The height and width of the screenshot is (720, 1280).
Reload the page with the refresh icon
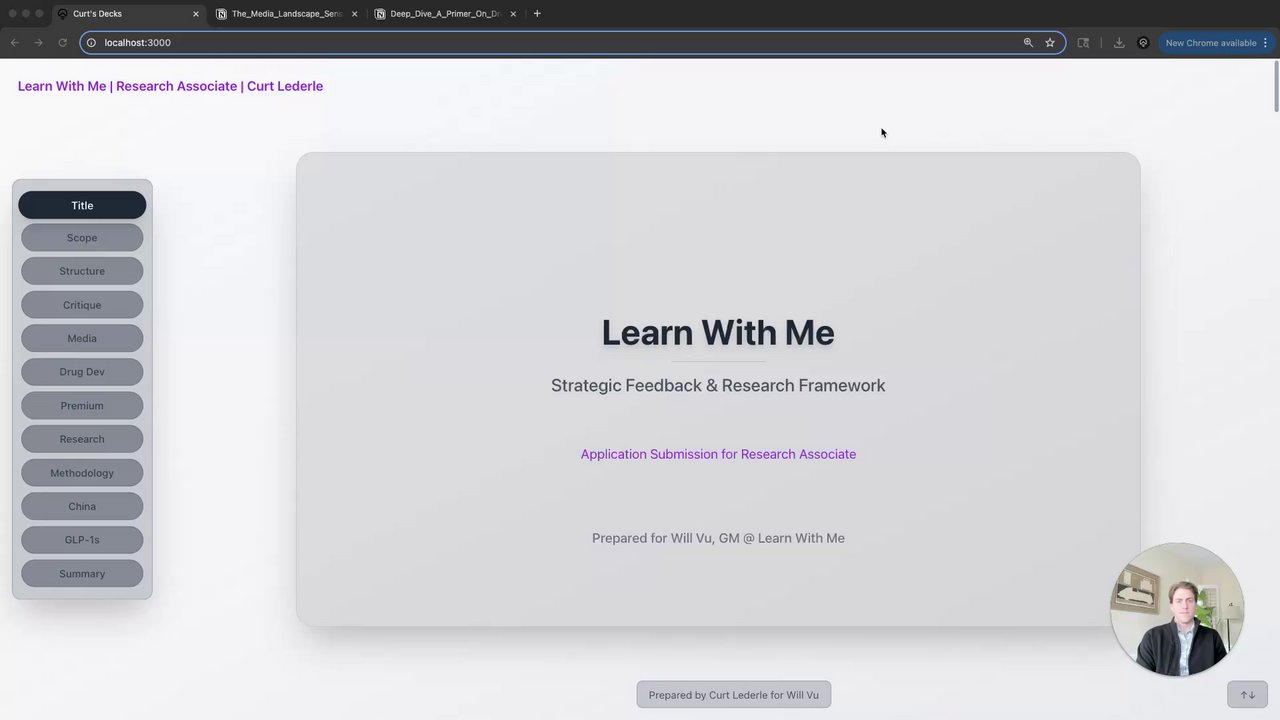click(62, 42)
